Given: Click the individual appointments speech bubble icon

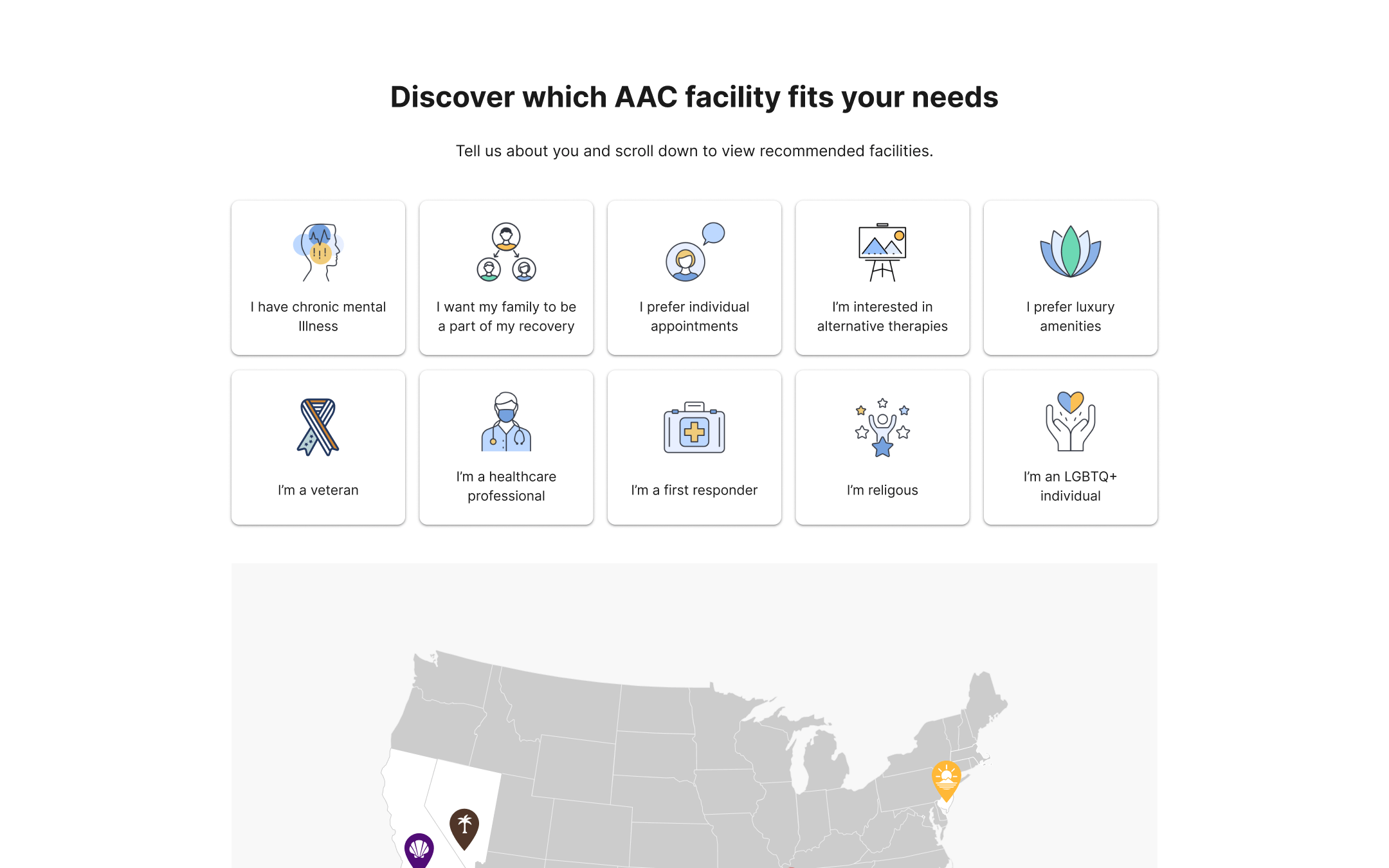Looking at the screenshot, I should pyautogui.click(x=694, y=252).
